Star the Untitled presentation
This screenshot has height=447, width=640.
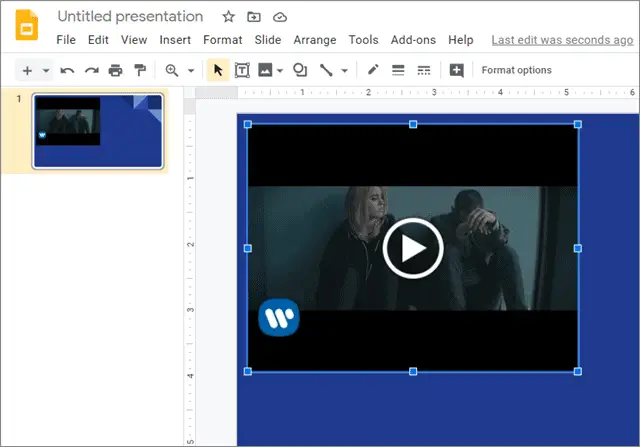(228, 17)
